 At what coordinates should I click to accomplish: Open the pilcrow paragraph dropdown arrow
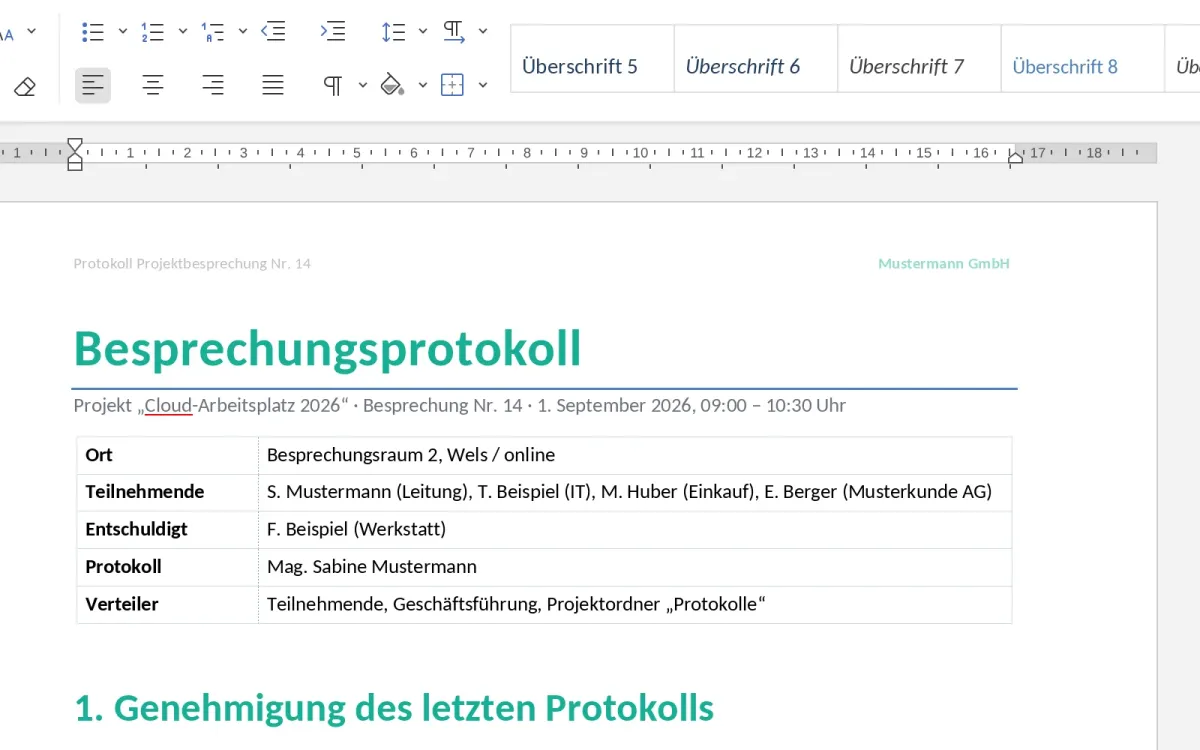pyautogui.click(x=362, y=86)
